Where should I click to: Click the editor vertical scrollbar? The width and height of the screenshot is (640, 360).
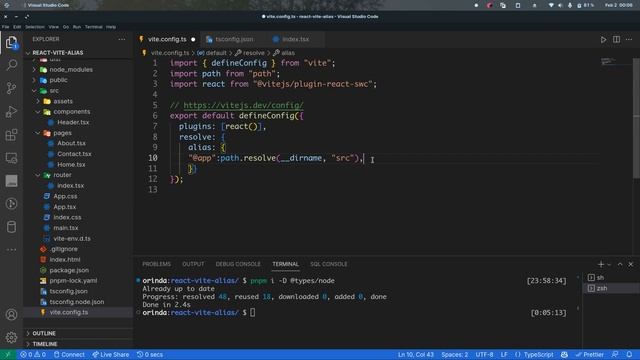point(636,118)
